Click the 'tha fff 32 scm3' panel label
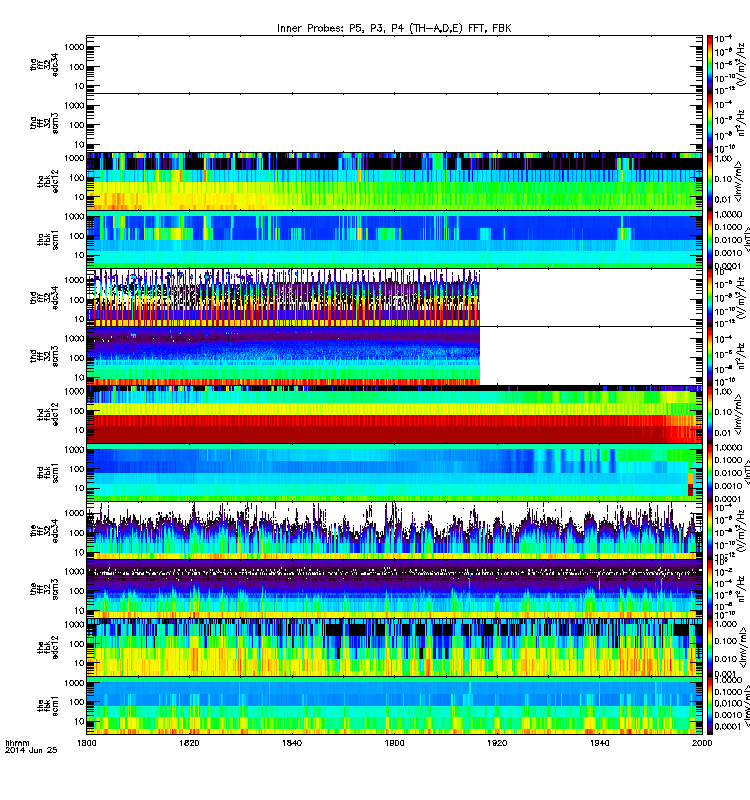Viewport: 750px width, 800px height. pyautogui.click(x=44, y=123)
